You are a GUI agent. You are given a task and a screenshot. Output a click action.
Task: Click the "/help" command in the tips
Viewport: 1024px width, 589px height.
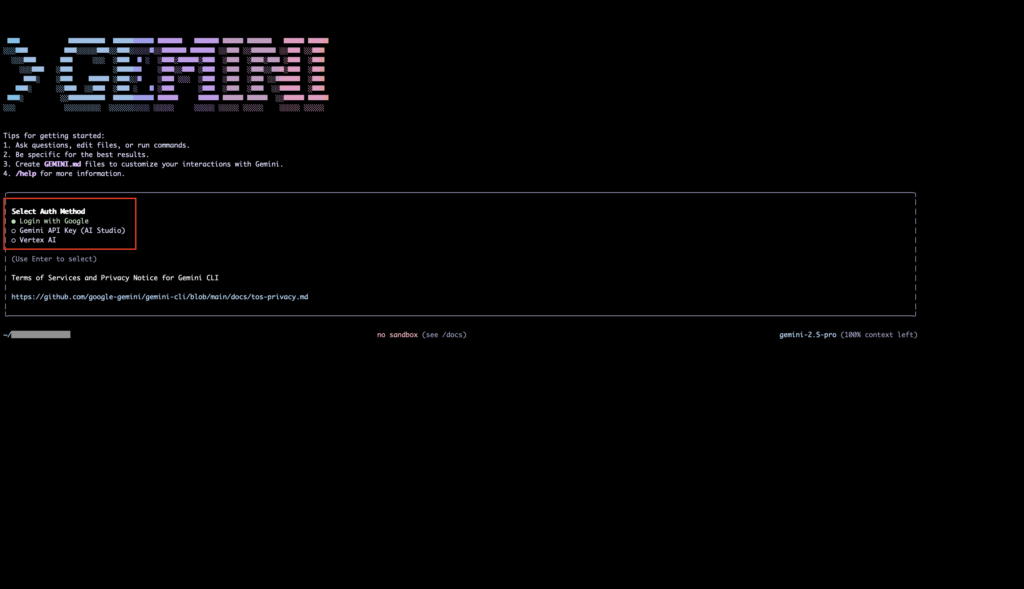[26, 174]
